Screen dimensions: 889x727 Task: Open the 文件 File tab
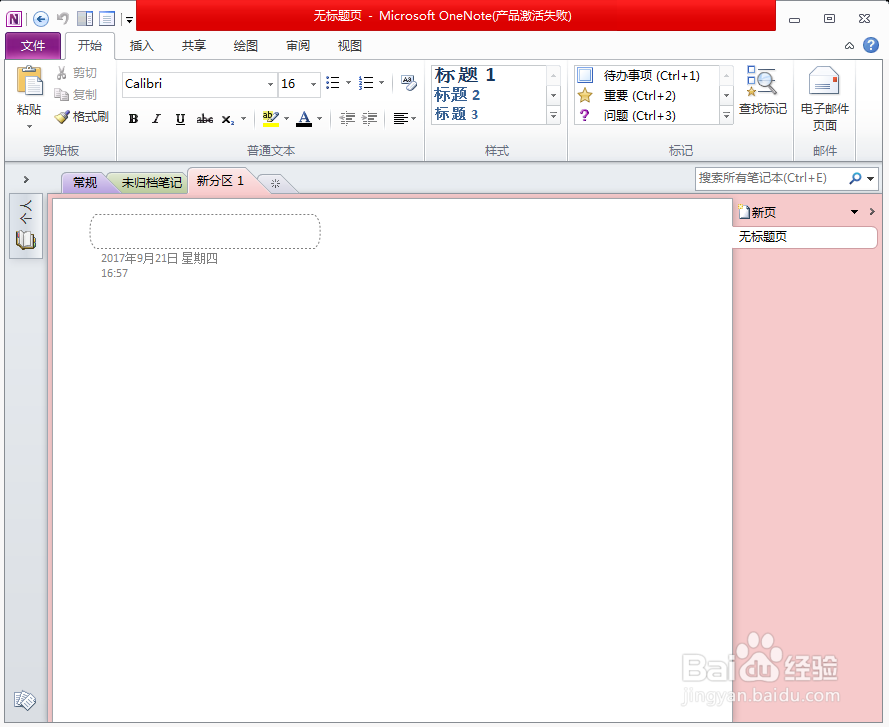[x=33, y=46]
